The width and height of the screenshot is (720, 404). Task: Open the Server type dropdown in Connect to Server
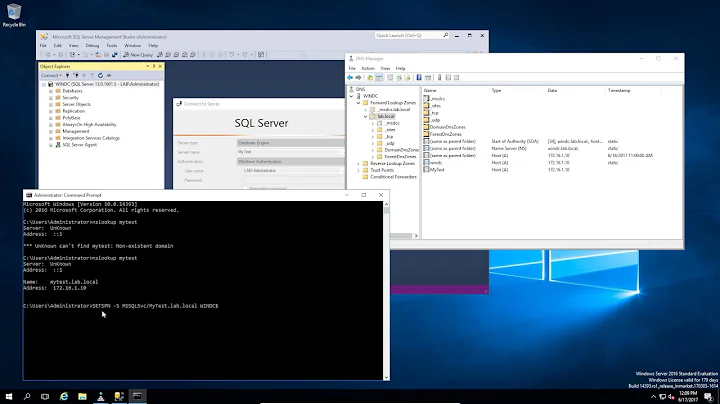tap(291, 143)
